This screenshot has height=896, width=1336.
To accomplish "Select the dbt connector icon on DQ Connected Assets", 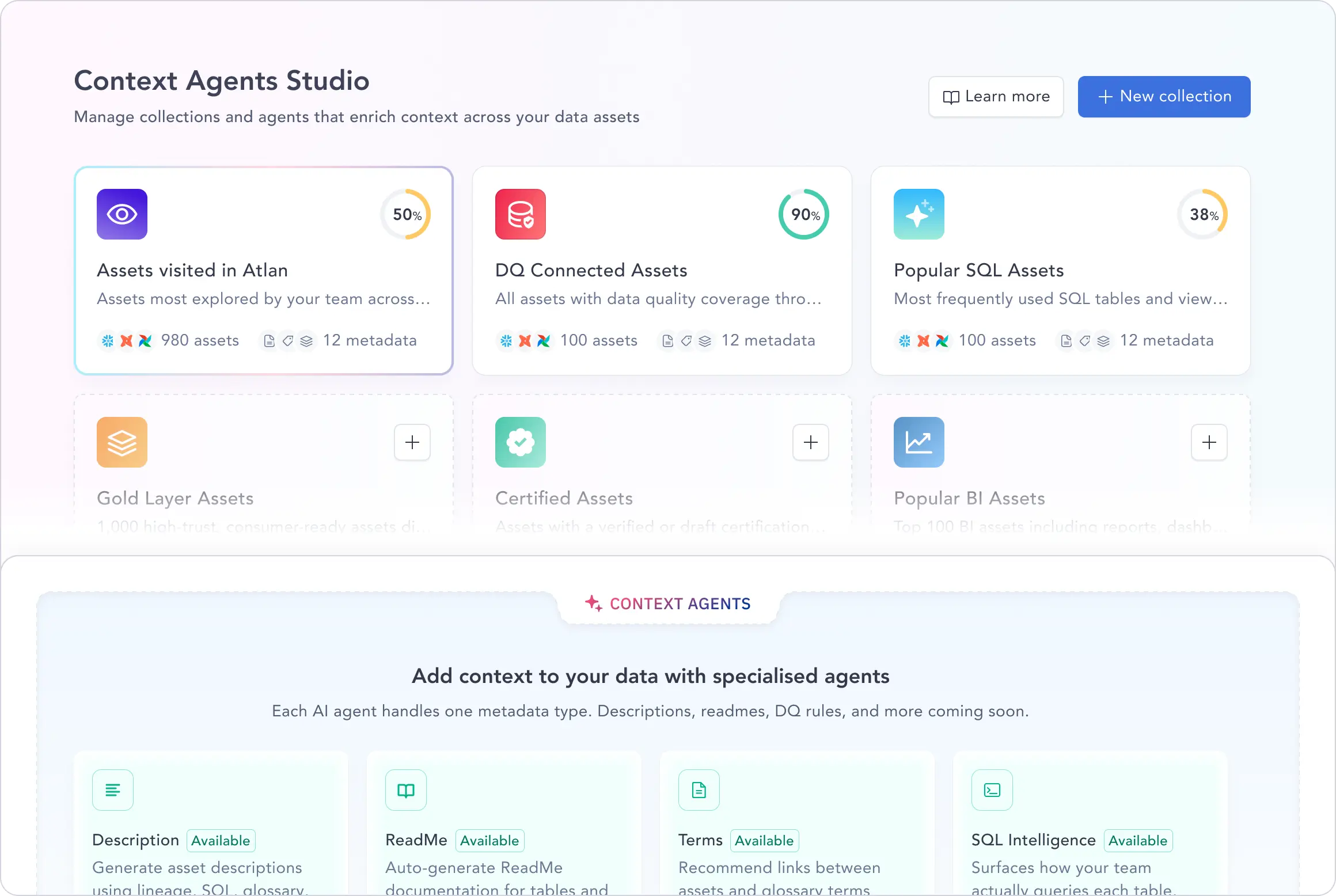I will coord(524,341).
